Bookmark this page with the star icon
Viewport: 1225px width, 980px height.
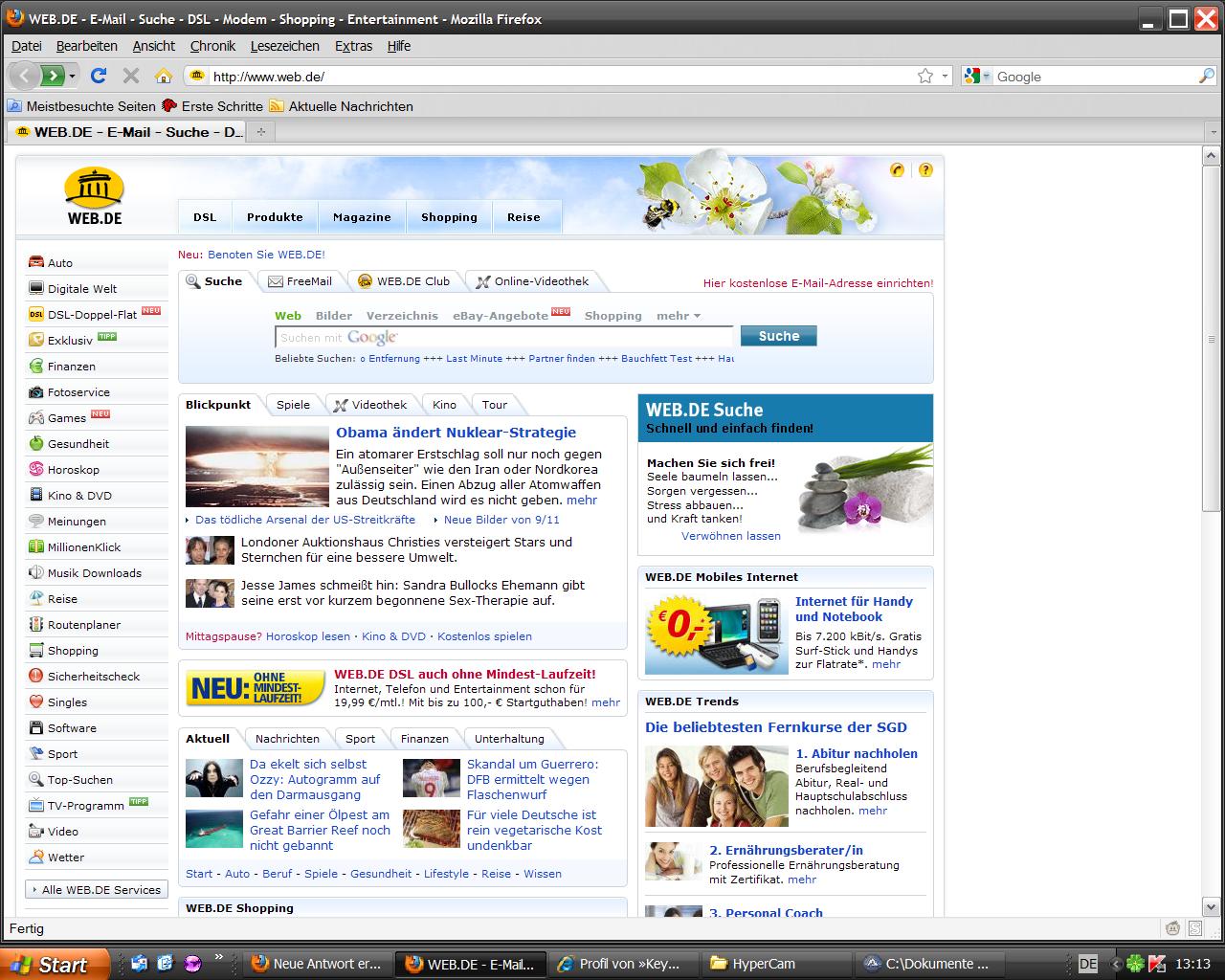click(924, 76)
